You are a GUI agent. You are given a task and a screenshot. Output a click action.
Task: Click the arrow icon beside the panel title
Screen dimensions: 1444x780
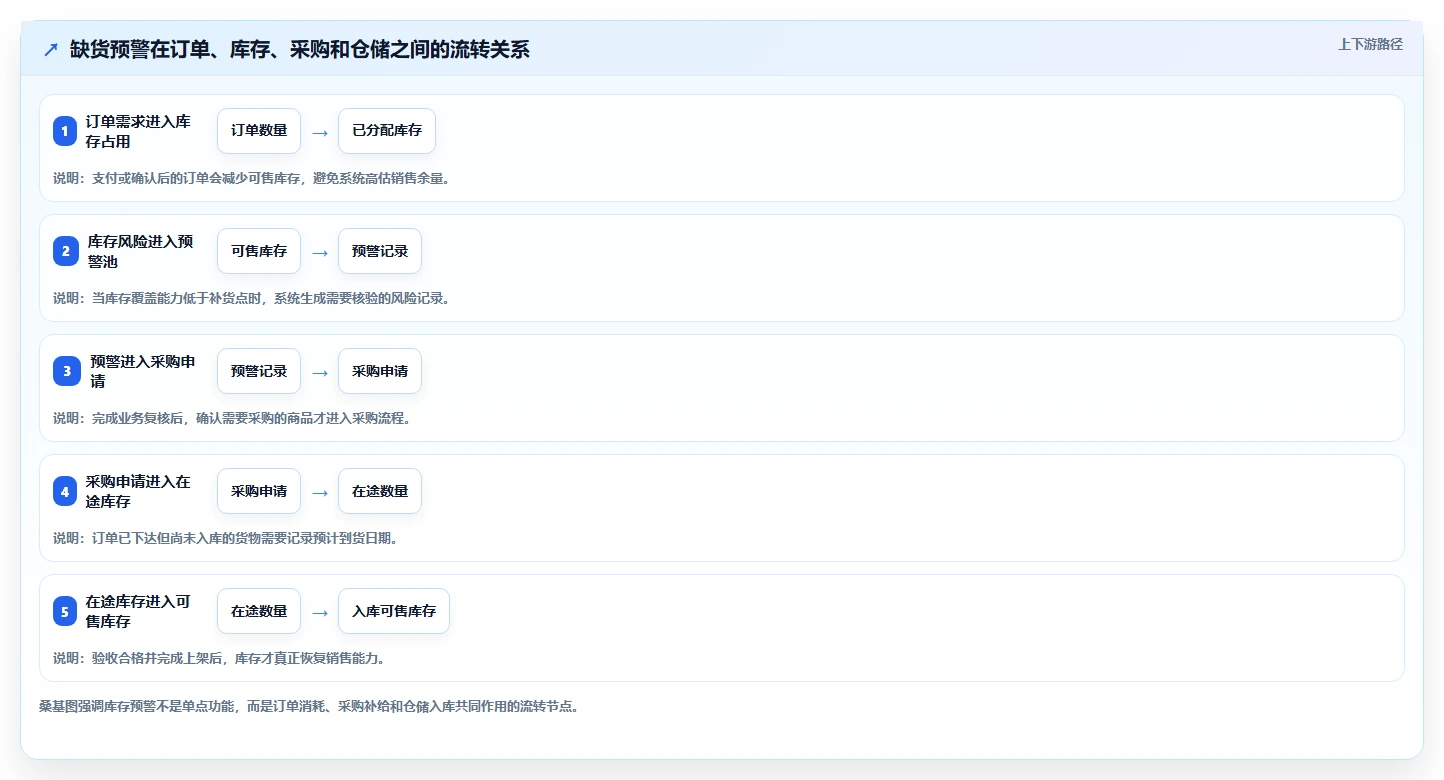(x=51, y=50)
